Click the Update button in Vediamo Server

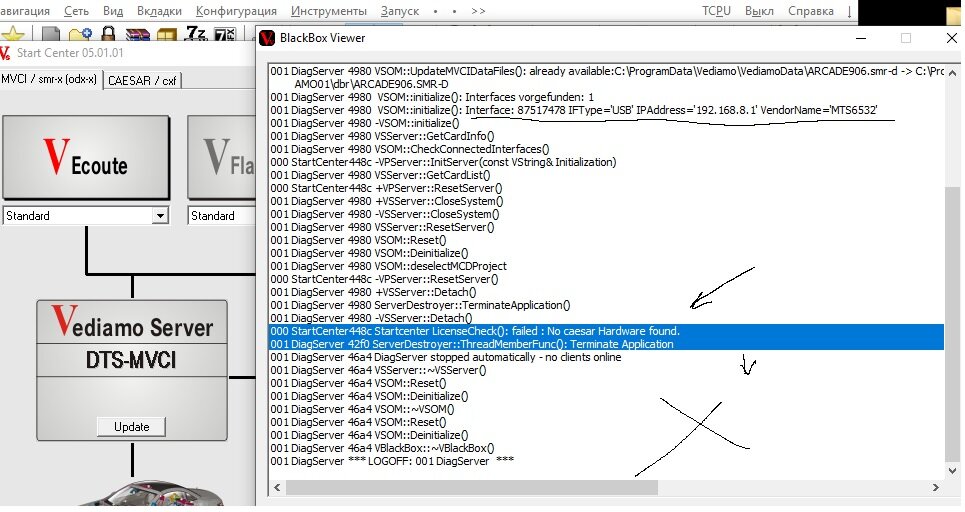(x=131, y=427)
